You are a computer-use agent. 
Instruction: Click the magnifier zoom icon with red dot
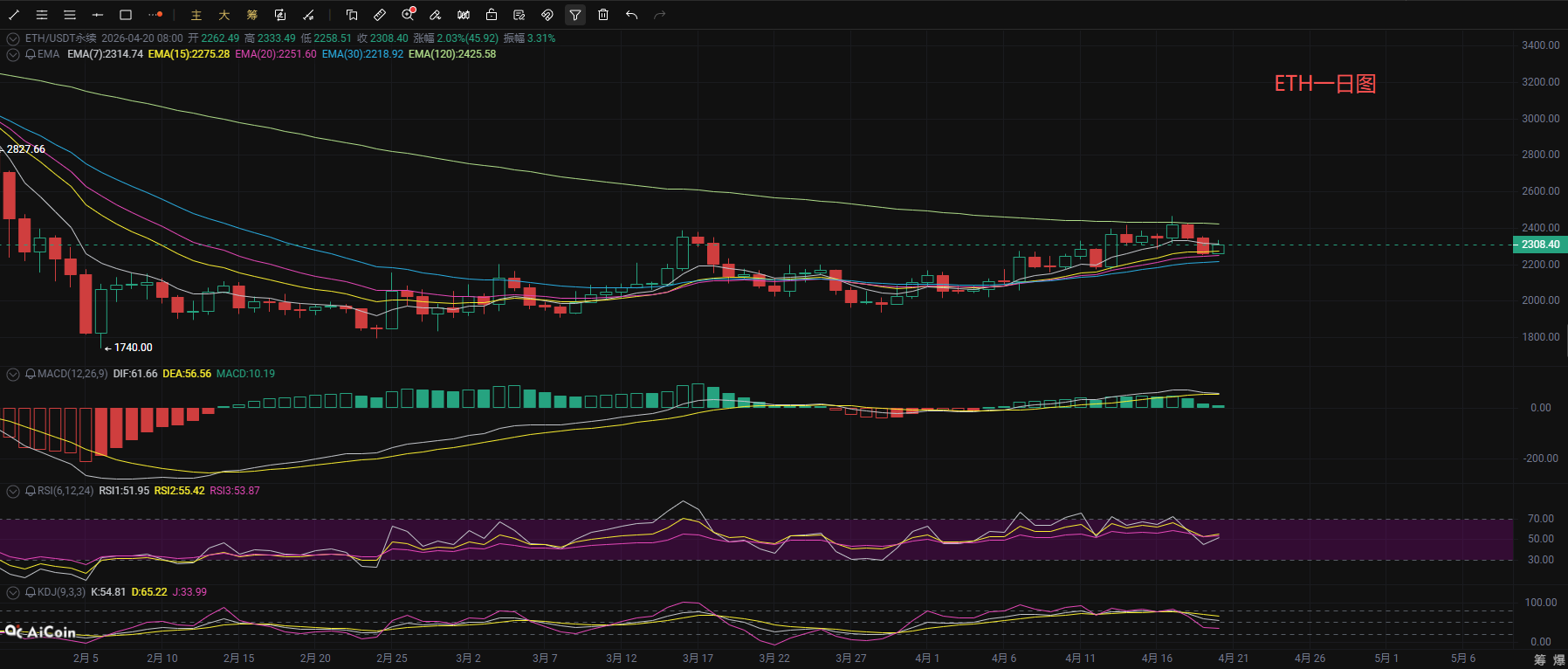(x=408, y=15)
